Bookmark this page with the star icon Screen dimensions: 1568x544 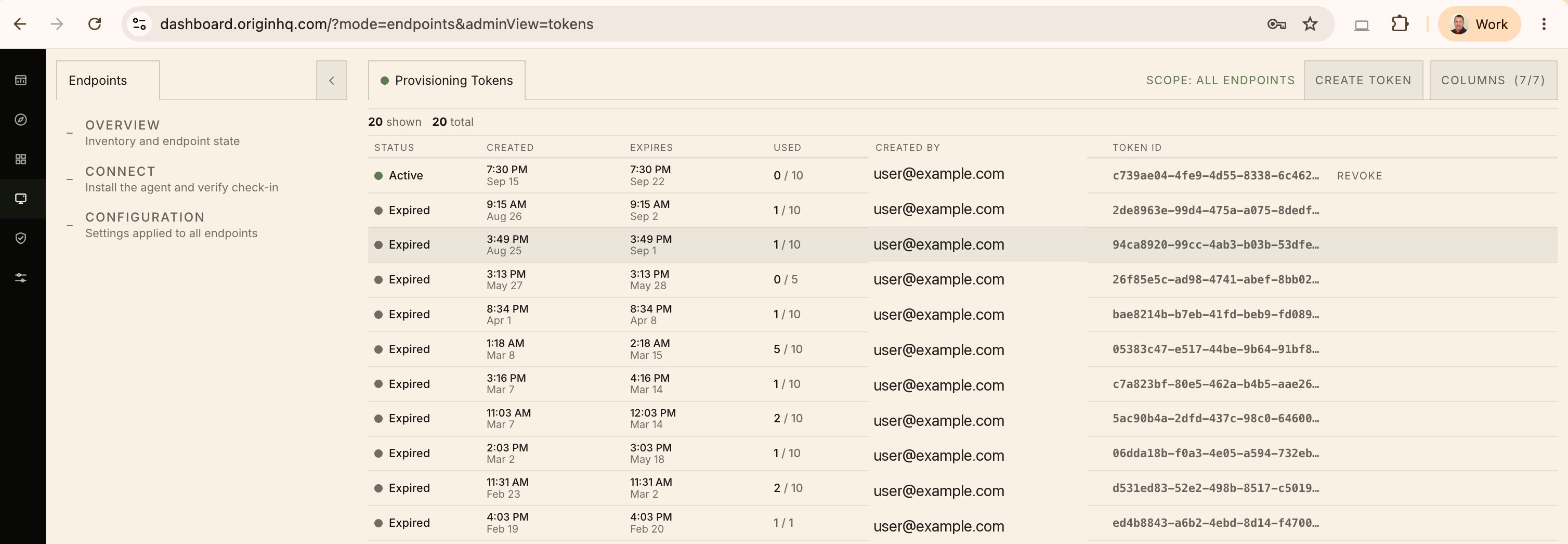(x=1309, y=24)
